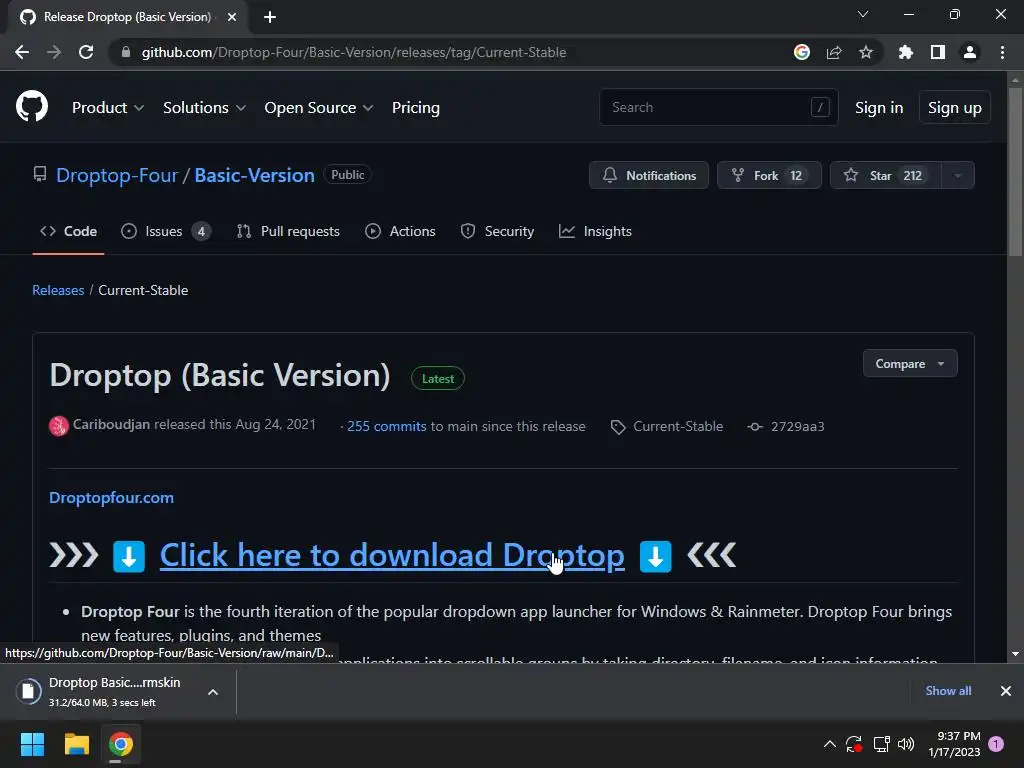Go to Releases breadcrumb link
The width and height of the screenshot is (1024, 768).
(x=58, y=290)
